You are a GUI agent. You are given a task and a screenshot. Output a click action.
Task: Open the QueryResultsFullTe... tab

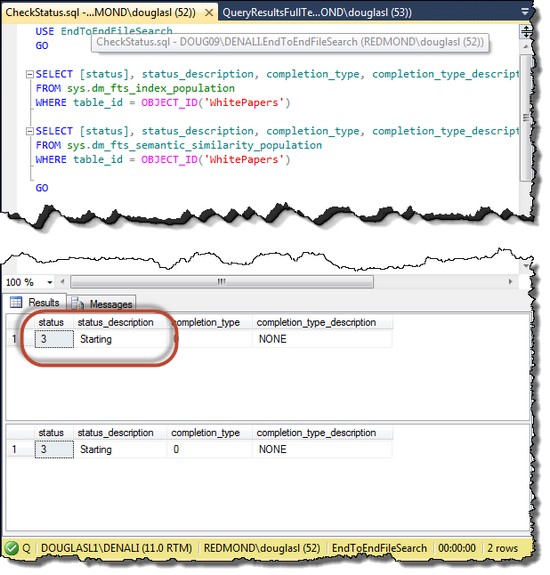tap(317, 12)
